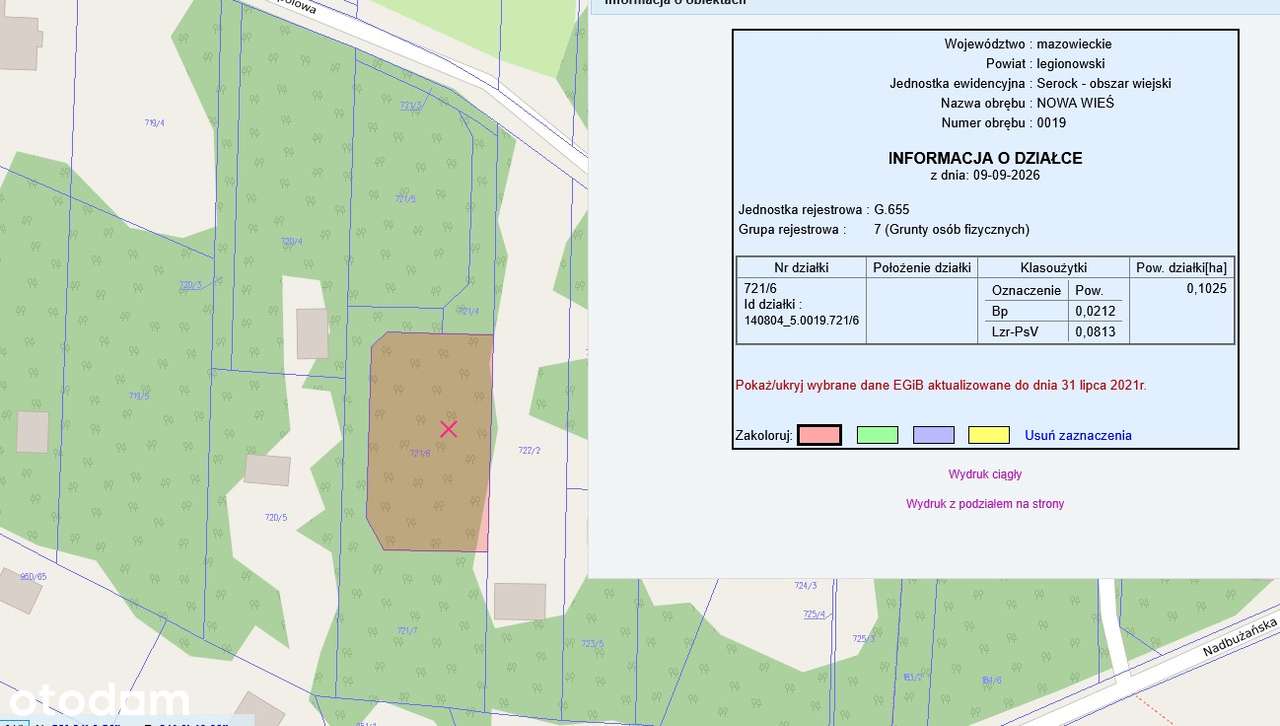
Task: Select parcel 720/5 on the map
Action: (x=275, y=517)
